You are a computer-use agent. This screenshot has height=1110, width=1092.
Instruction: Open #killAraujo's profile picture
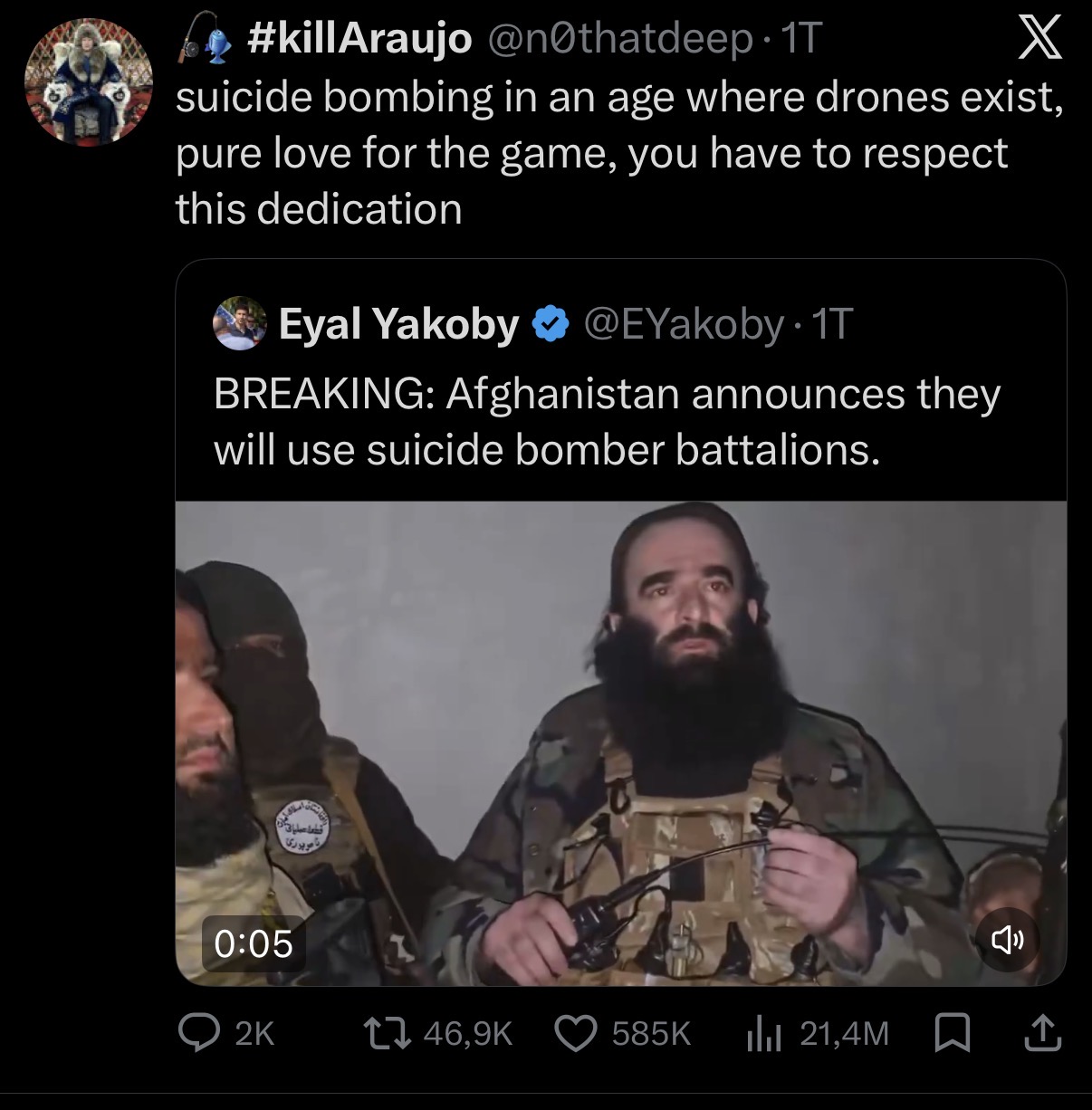point(88,81)
